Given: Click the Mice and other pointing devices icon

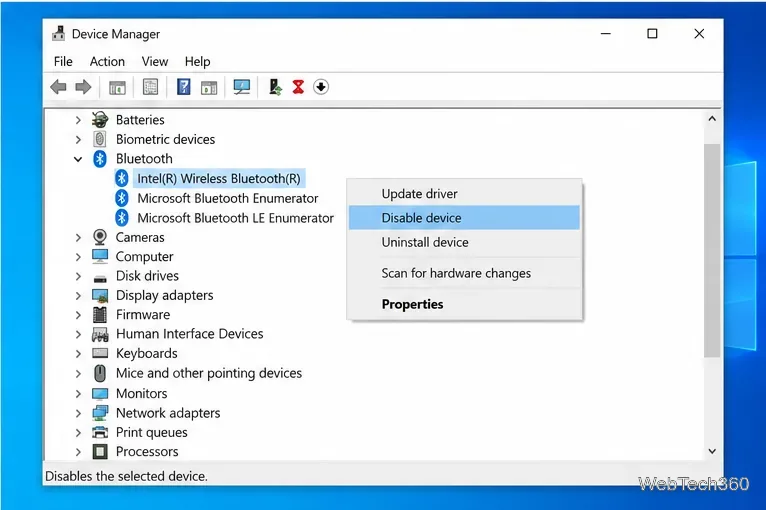Looking at the screenshot, I should point(100,373).
